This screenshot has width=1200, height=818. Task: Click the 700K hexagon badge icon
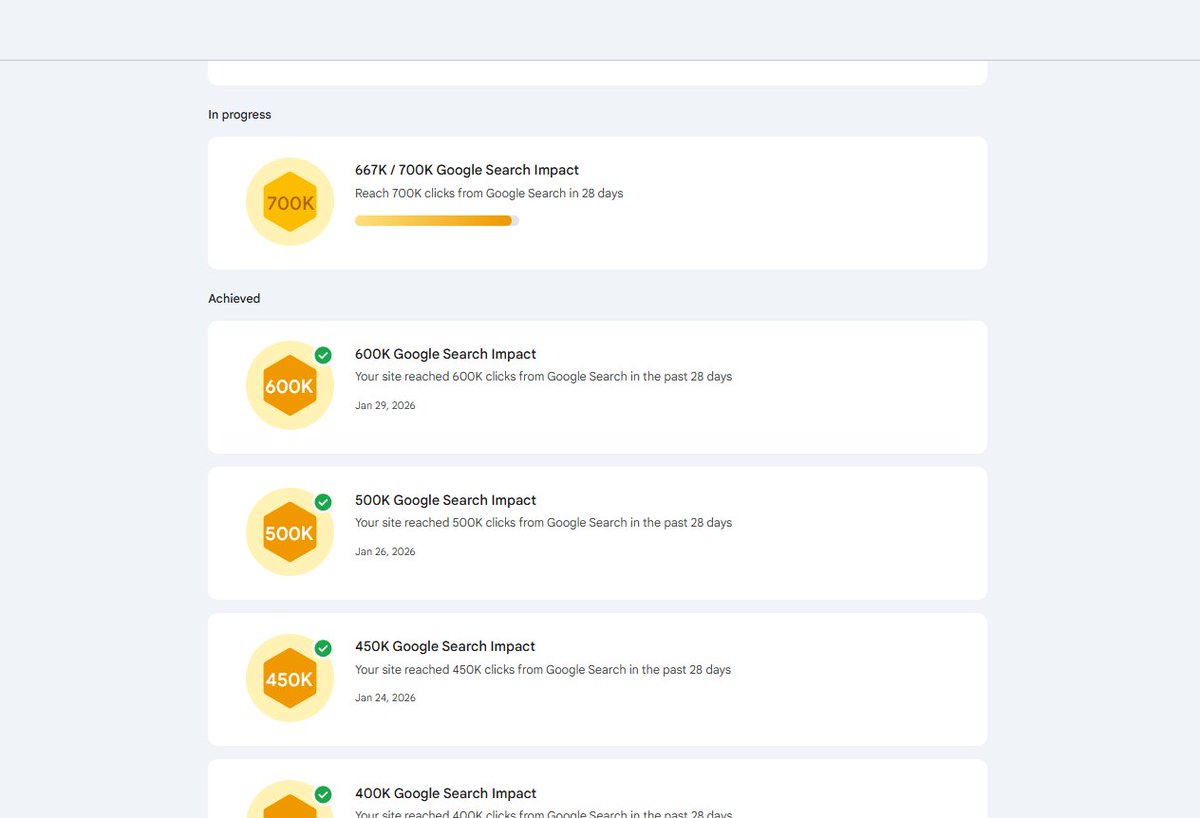290,202
